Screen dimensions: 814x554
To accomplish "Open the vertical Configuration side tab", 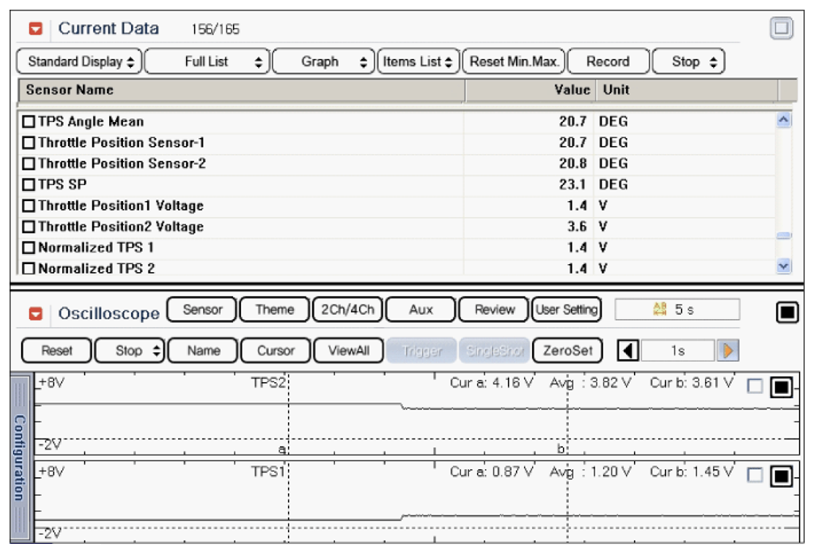I will pyautogui.click(x=19, y=458).
